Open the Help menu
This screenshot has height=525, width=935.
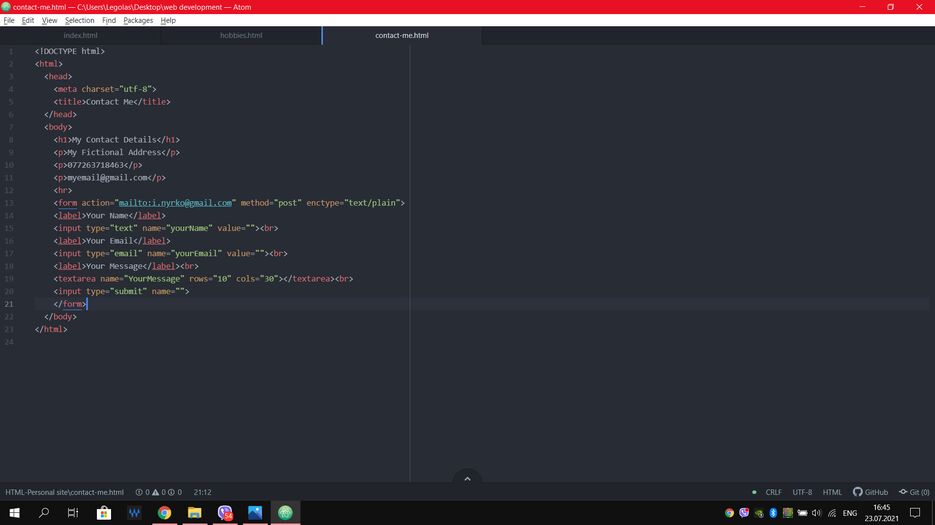[168, 20]
